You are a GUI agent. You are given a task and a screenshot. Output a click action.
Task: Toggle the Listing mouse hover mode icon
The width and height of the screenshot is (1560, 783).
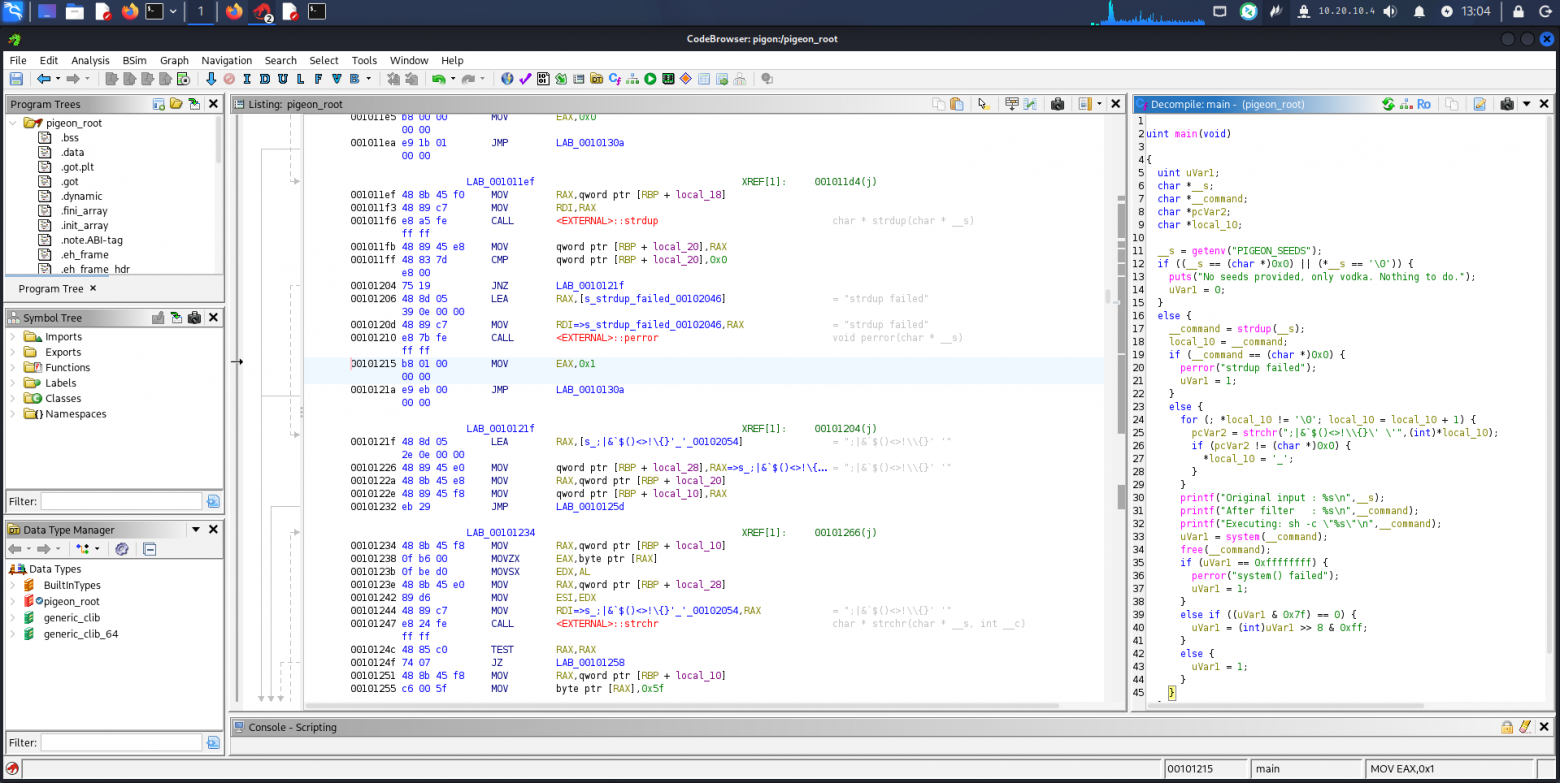984,104
